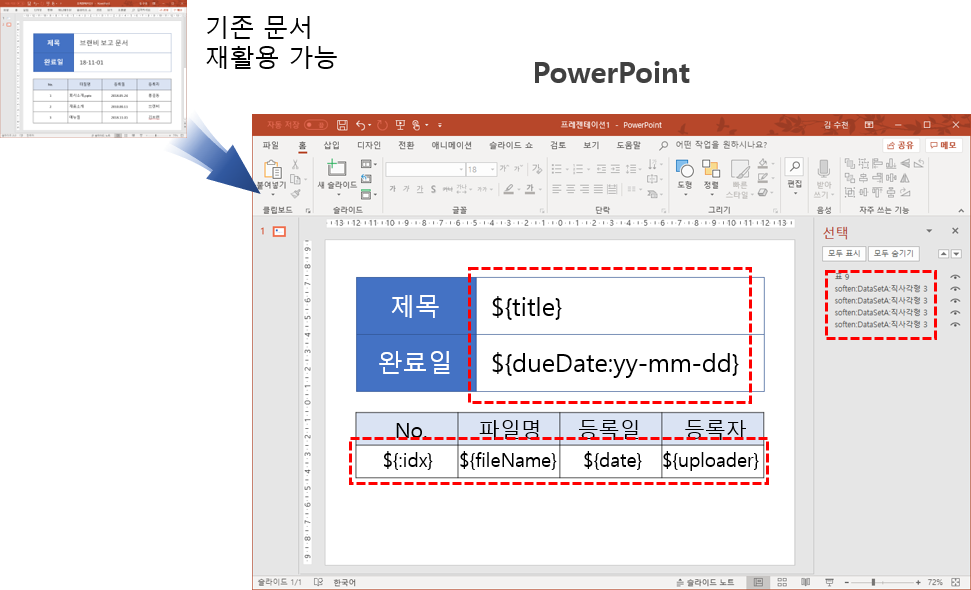Click the Clear formatting icon
Screen dimensions: 971x590
[x=537, y=168]
